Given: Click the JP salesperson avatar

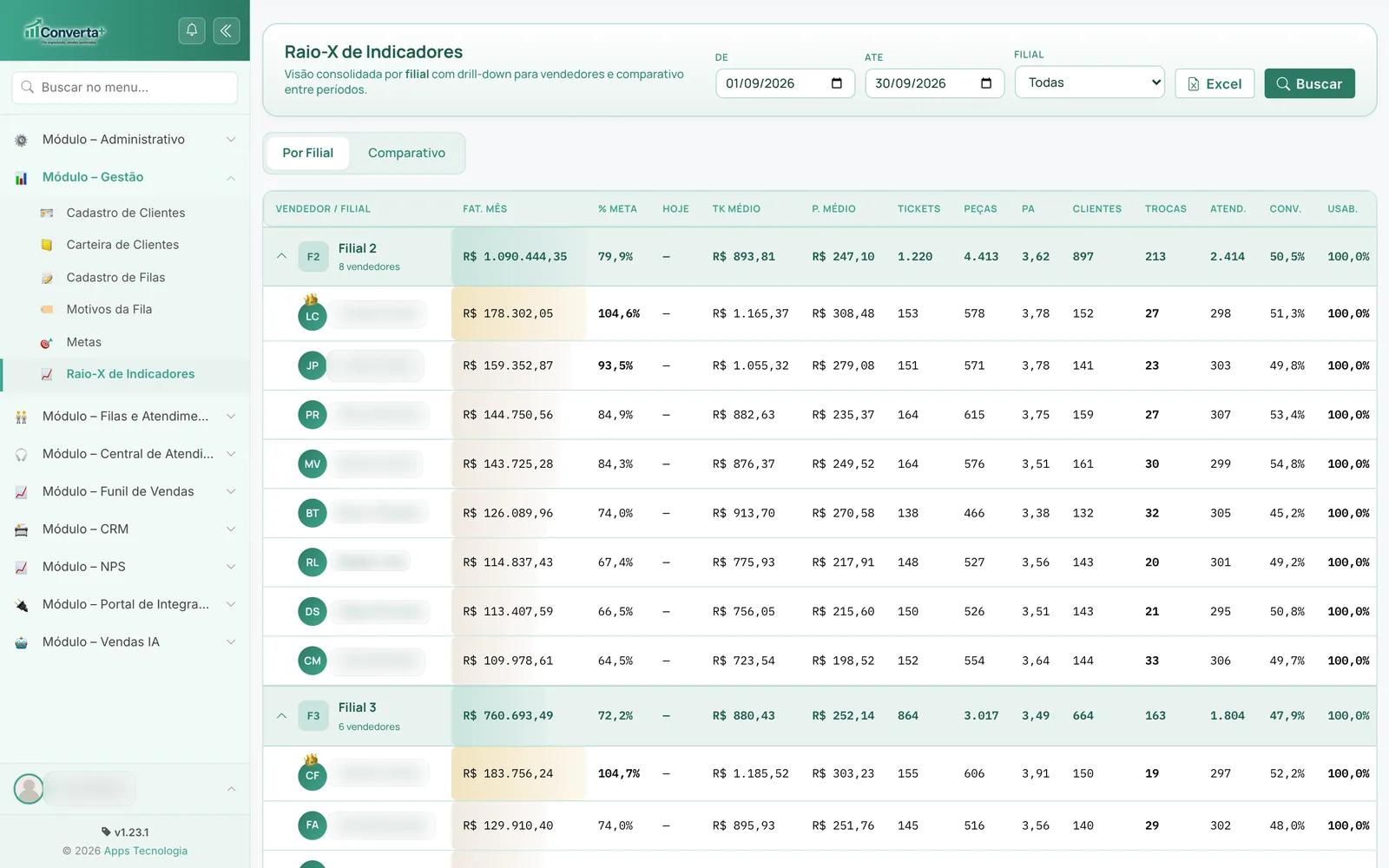Looking at the screenshot, I should tap(313, 365).
